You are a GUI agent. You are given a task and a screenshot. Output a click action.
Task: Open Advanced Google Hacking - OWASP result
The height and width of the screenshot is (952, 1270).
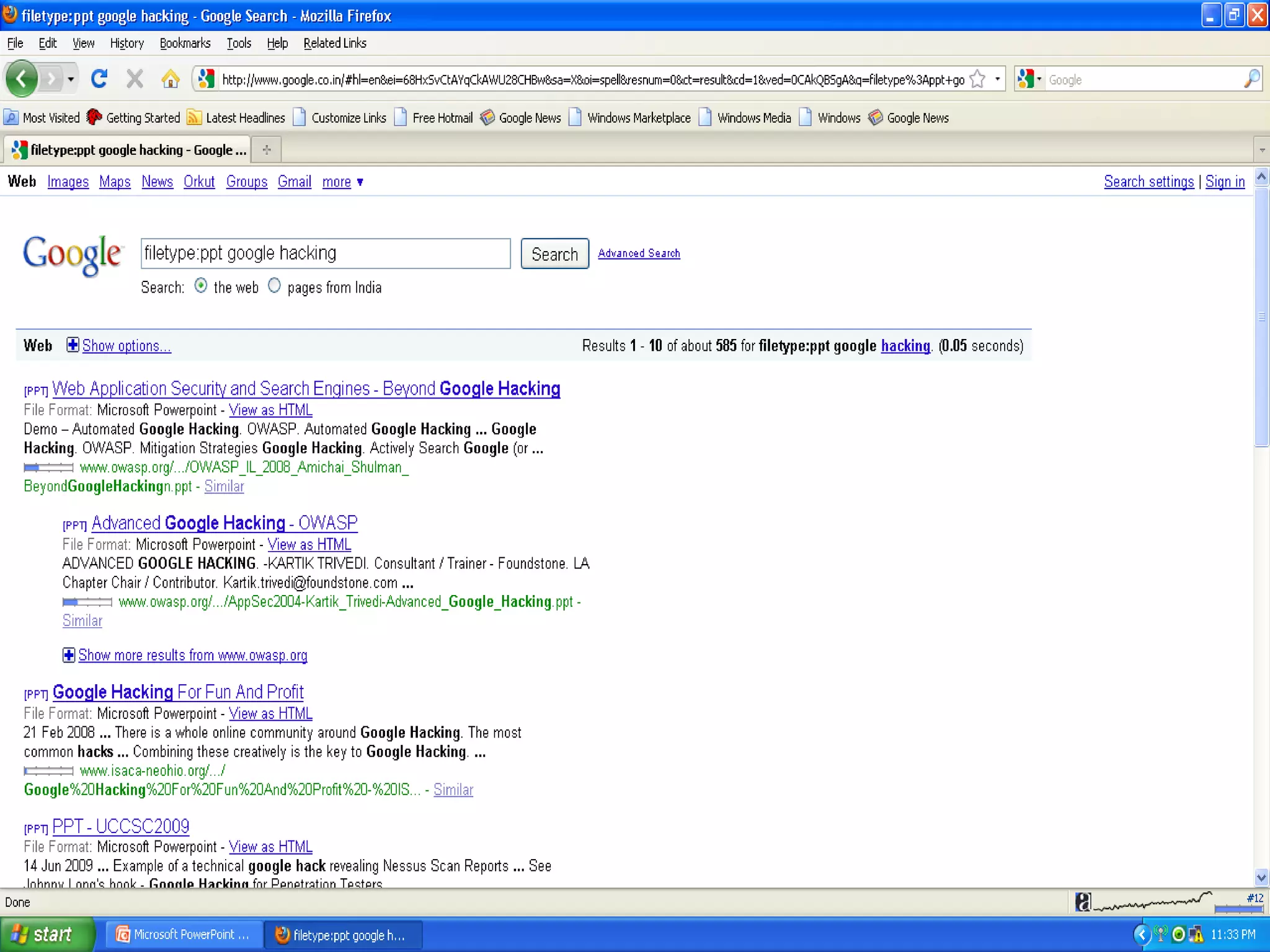224,522
